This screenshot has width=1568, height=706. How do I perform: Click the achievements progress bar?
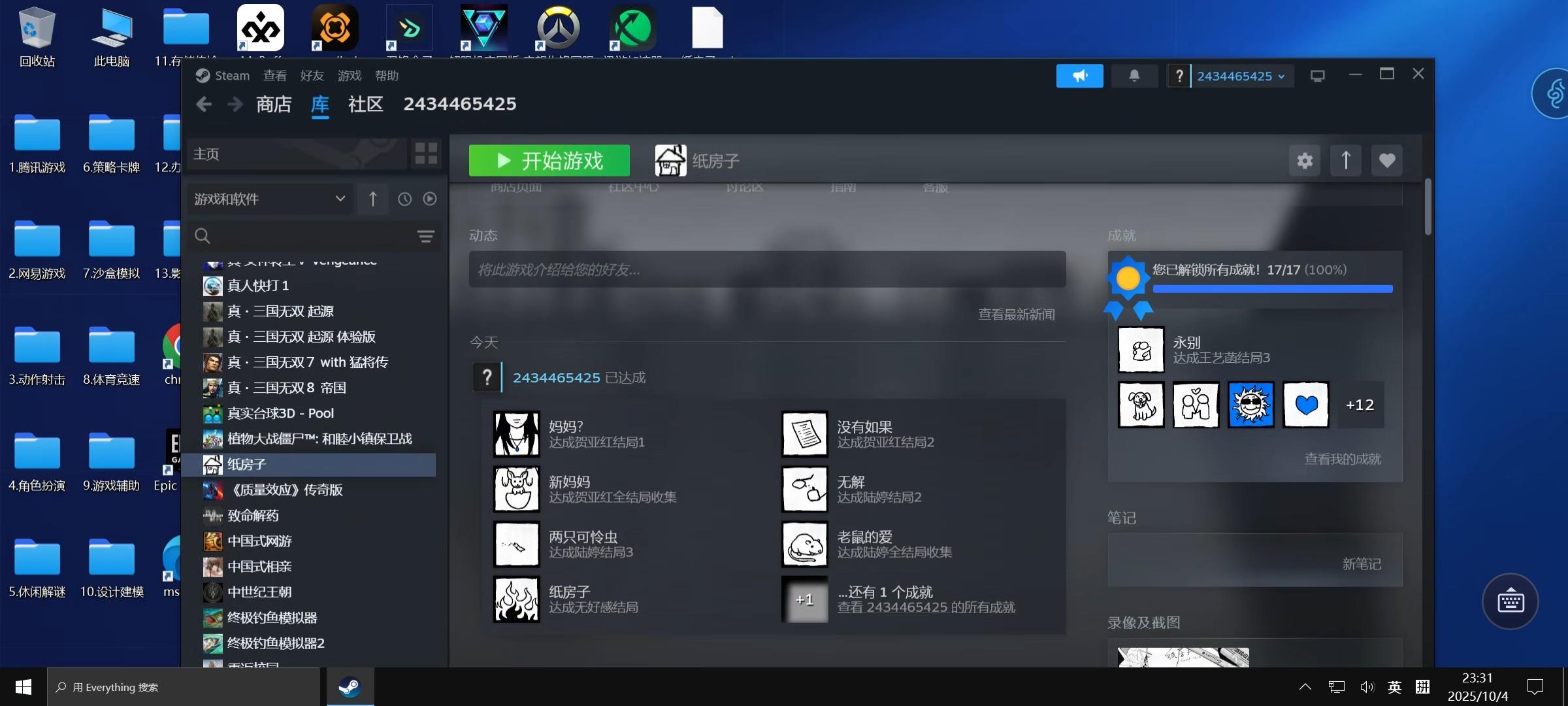click(x=1272, y=288)
